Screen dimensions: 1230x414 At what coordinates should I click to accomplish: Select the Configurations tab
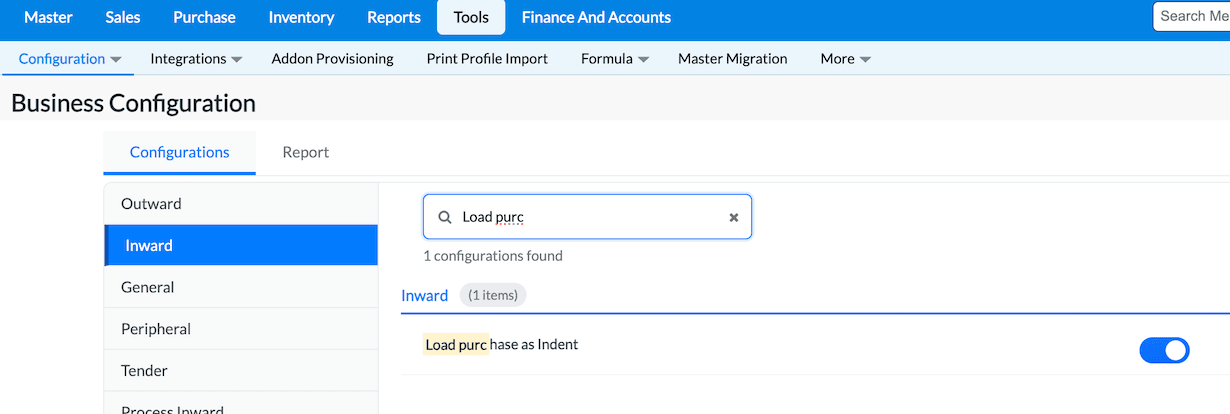[180, 152]
